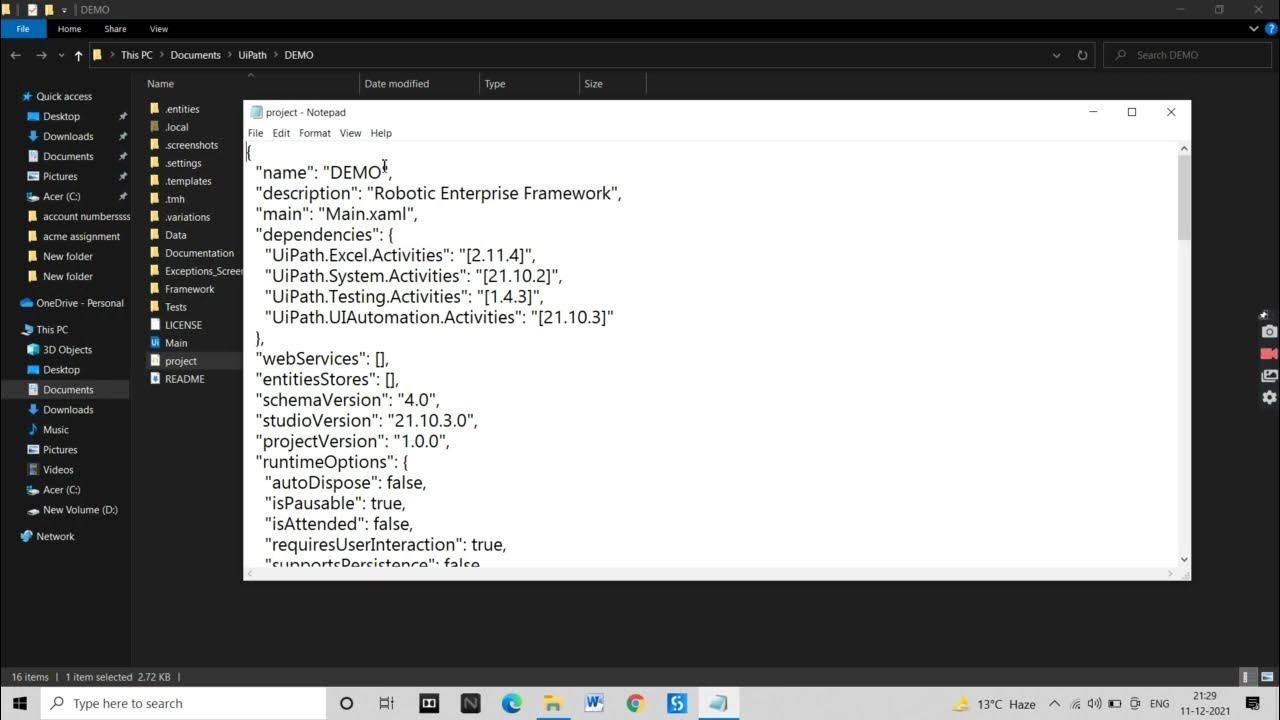Switch to the Home ribbon tab in Explorer
Image resolution: width=1280 pixels, height=720 pixels.
69,29
